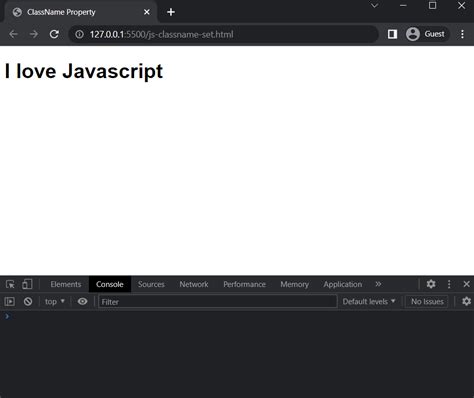Open the top JavaScript context dropdown
Image resolution: width=474 pixels, height=398 pixels.
click(x=55, y=302)
